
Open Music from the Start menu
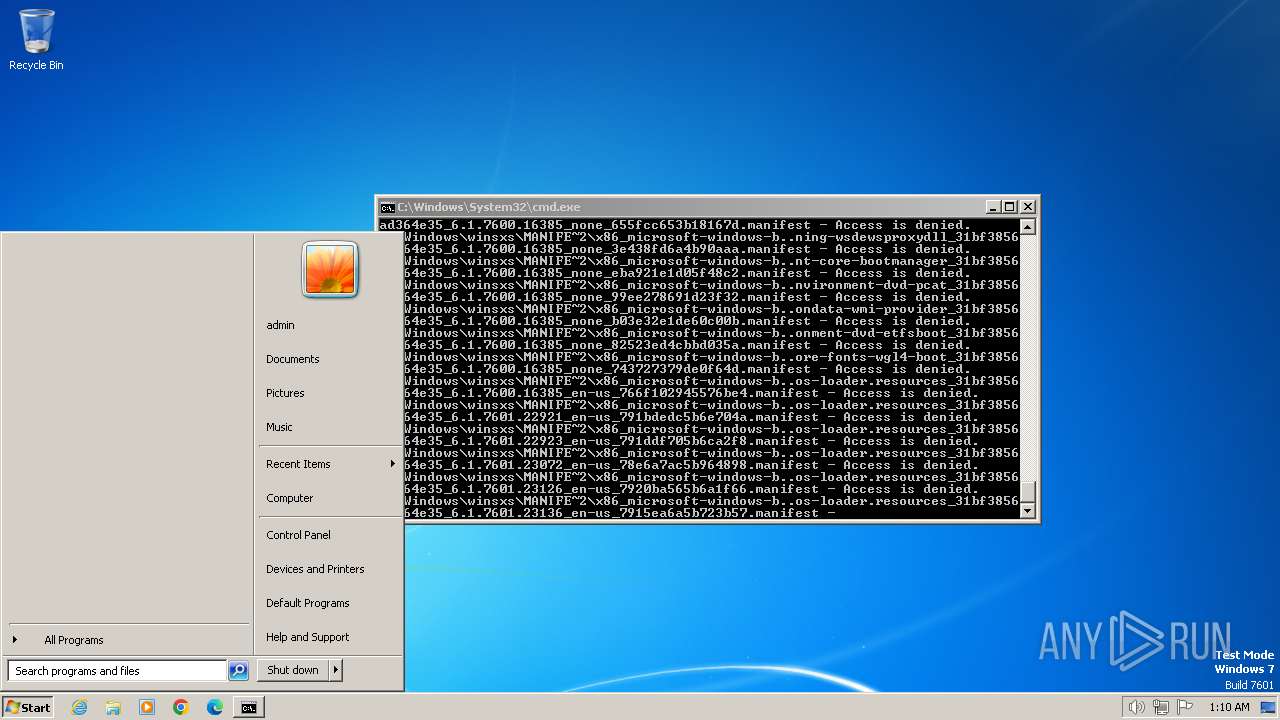(x=330, y=427)
